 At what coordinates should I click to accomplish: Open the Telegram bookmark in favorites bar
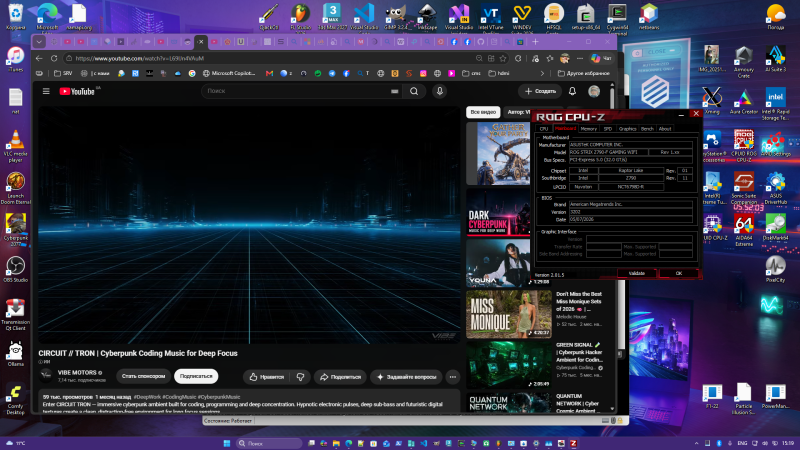(332, 73)
